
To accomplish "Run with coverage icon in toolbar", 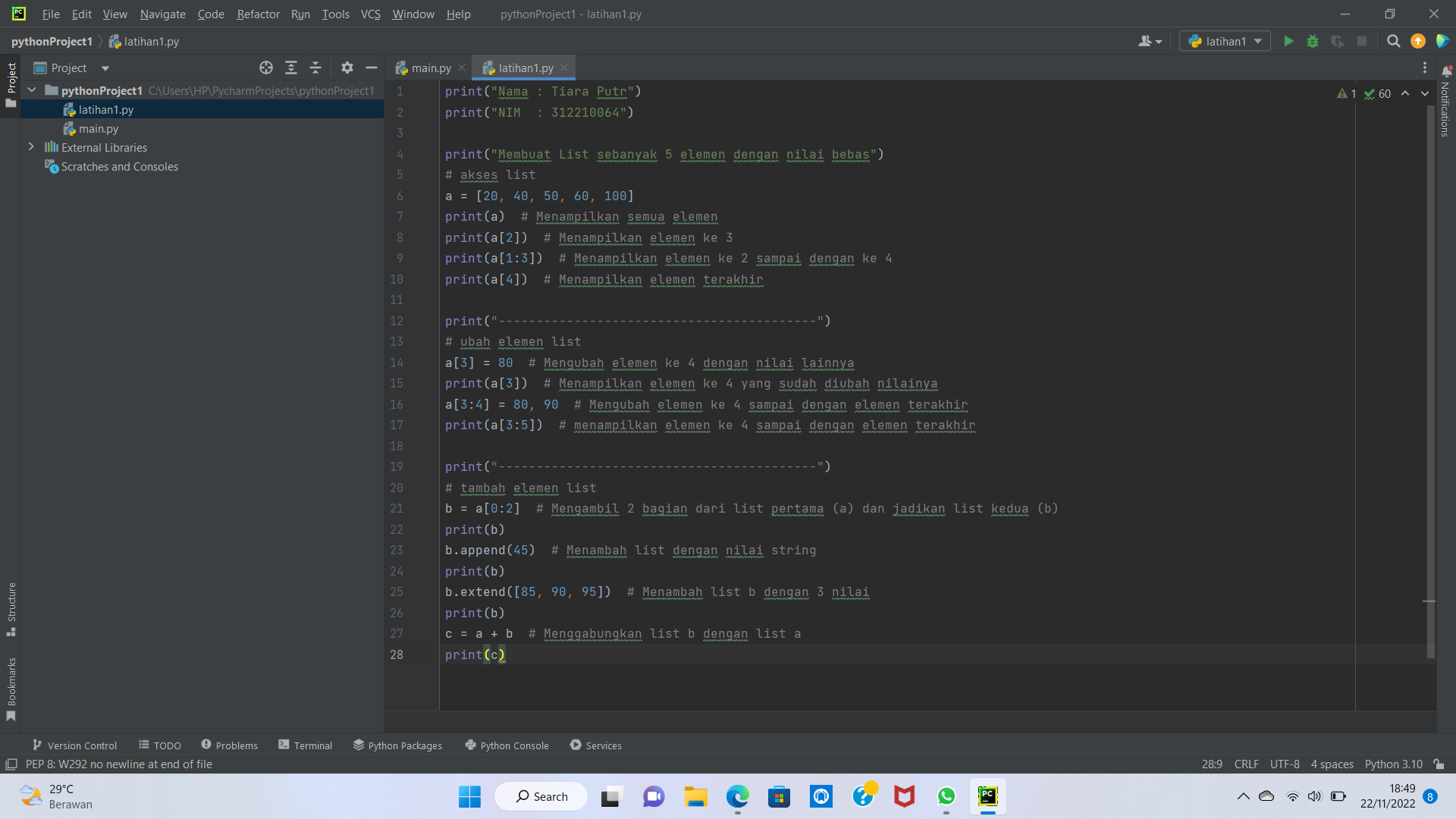I will [1338, 41].
